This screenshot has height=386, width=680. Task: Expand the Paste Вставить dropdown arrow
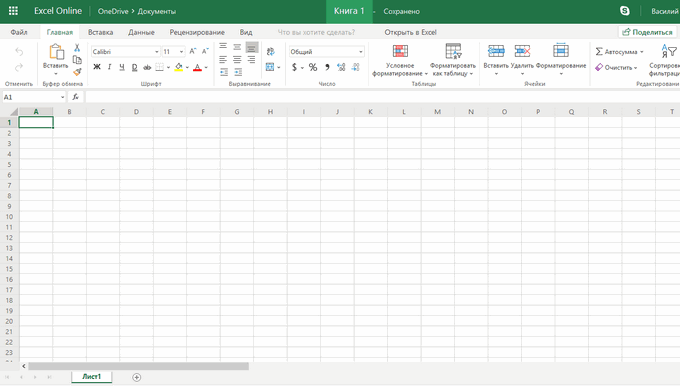tap(56, 74)
